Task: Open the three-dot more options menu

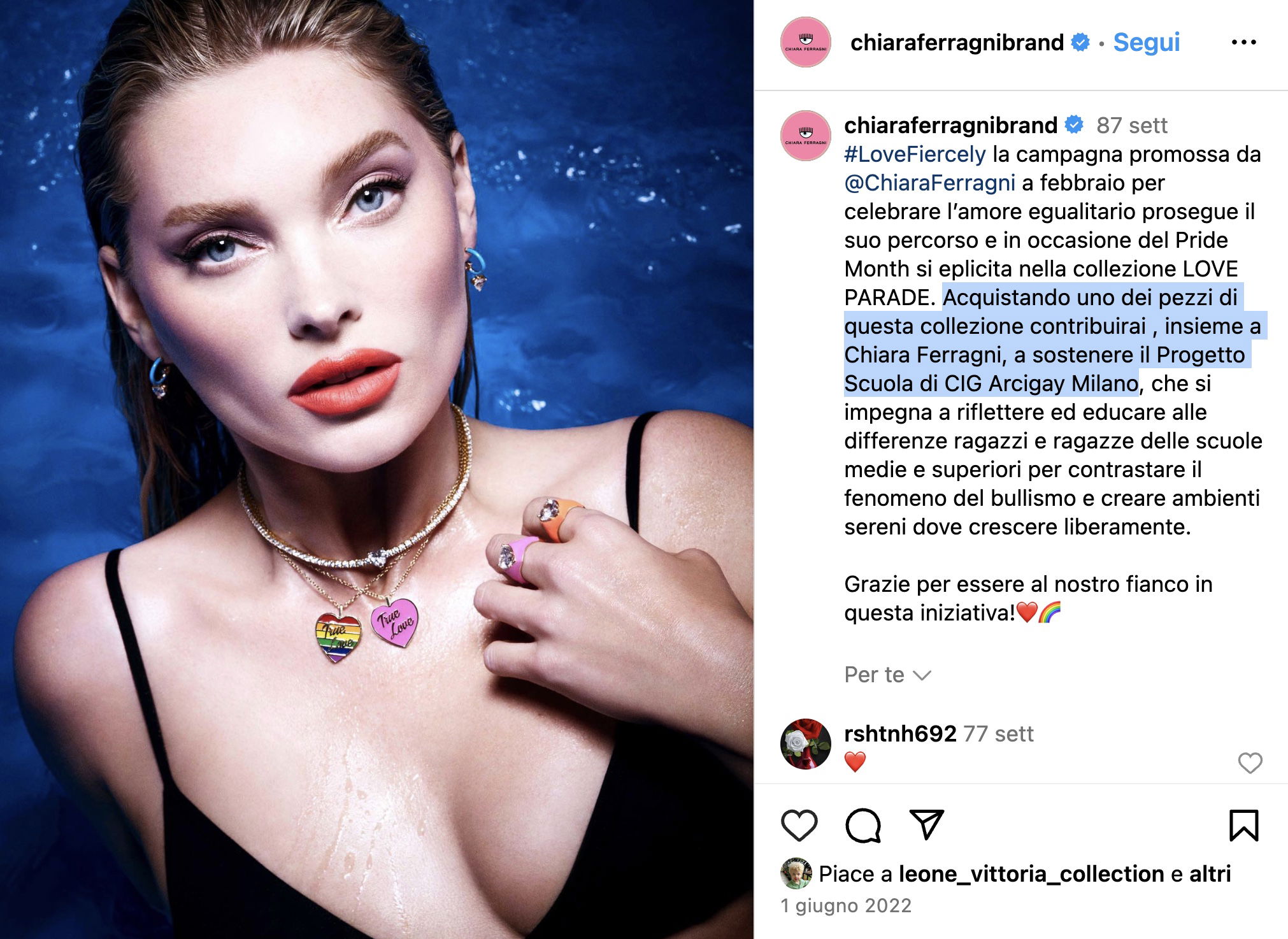Action: pos(1243,43)
